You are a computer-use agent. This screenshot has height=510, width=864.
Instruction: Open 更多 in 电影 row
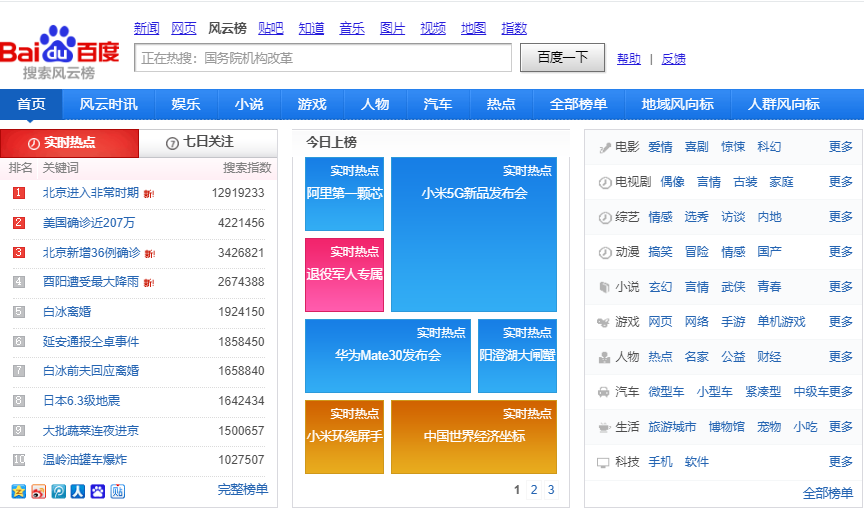[x=841, y=147]
